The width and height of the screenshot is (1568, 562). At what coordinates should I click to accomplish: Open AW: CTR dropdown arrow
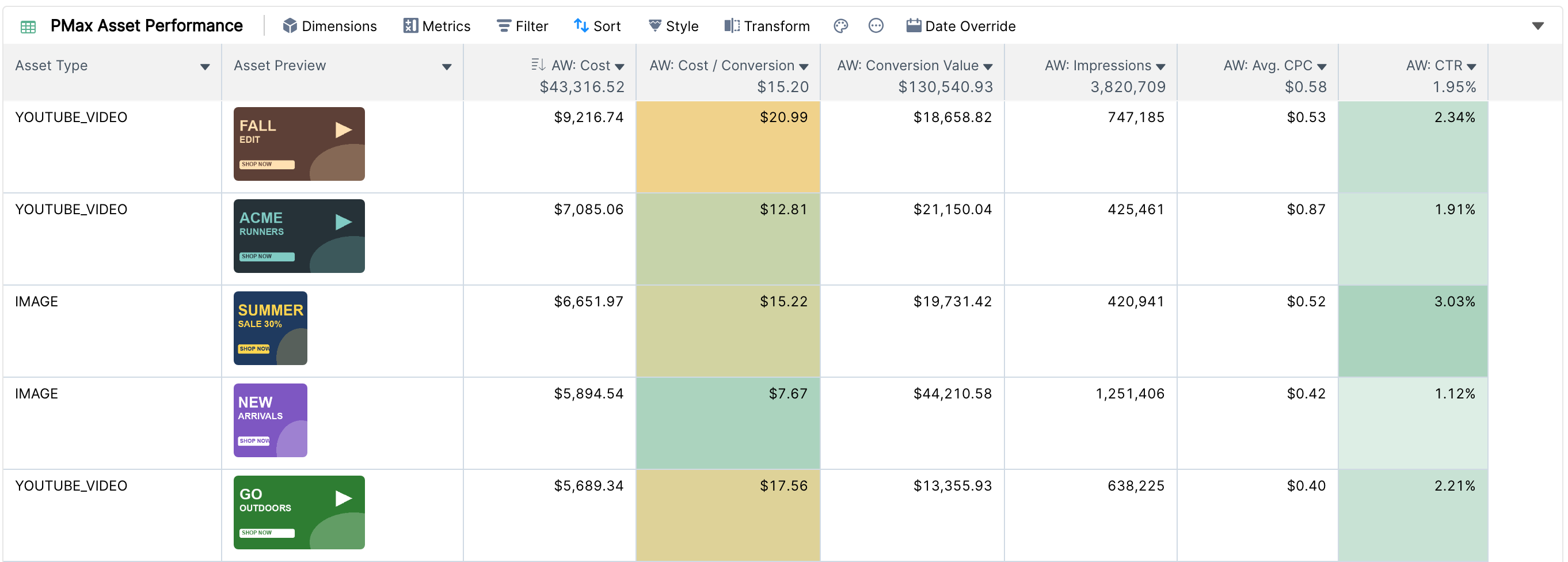click(x=1471, y=67)
